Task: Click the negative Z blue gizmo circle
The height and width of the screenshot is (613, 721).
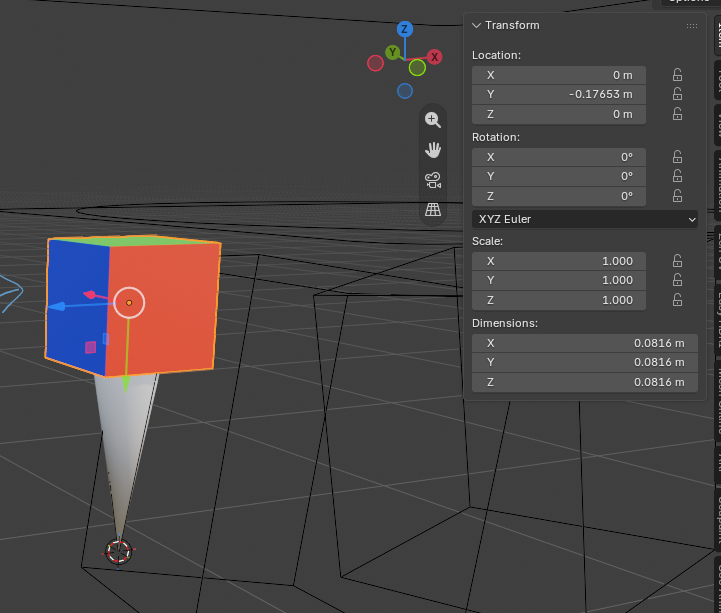Action: (405, 91)
